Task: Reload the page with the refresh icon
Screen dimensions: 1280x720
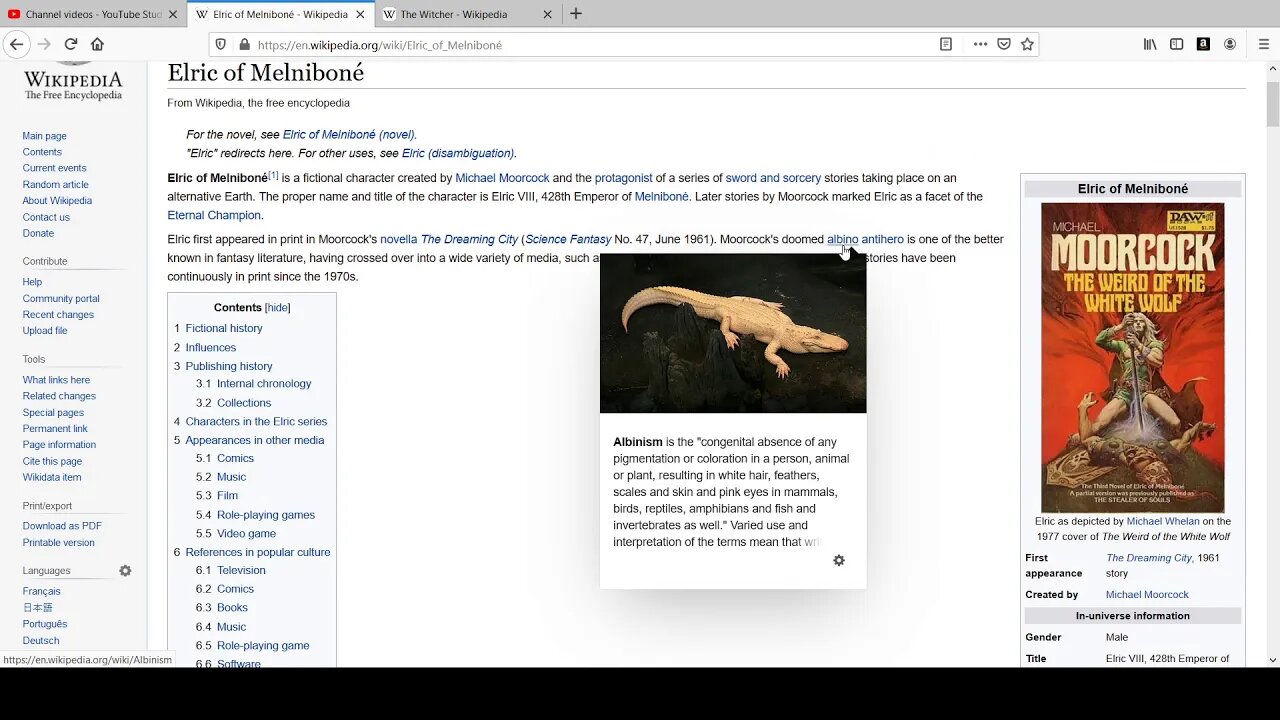Action: [71, 44]
